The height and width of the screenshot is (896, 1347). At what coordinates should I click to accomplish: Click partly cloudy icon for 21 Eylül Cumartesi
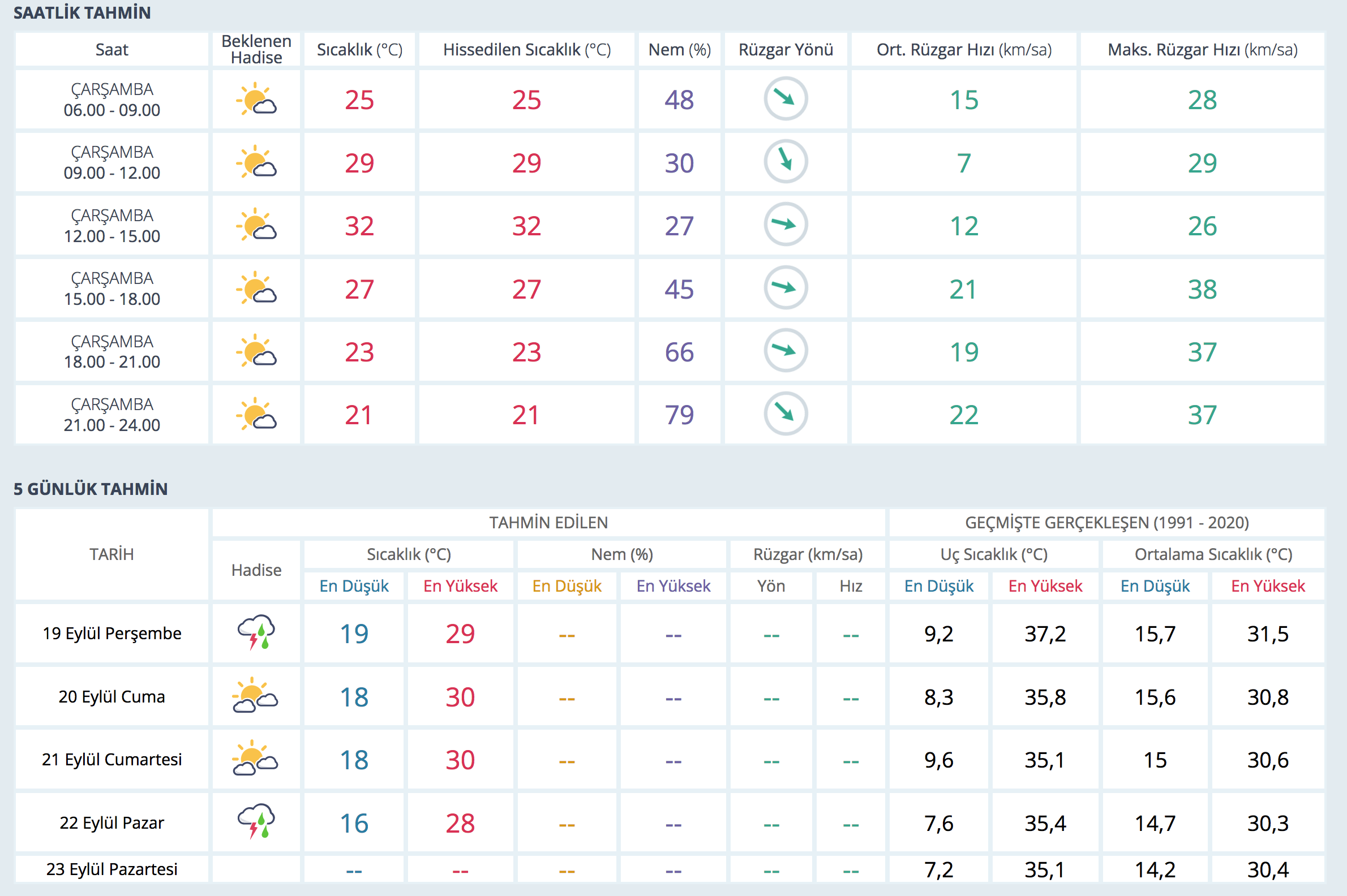tap(255, 759)
